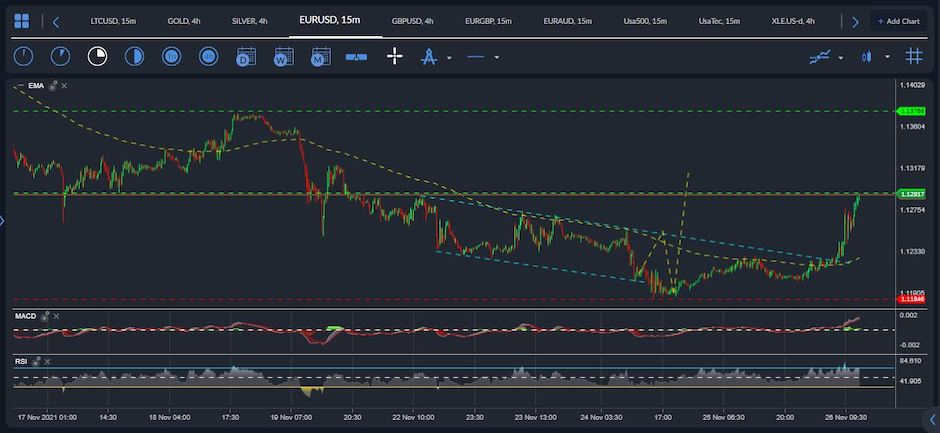Go to previous chart tabs with left arrow
The width and height of the screenshot is (940, 433).
[56, 22]
